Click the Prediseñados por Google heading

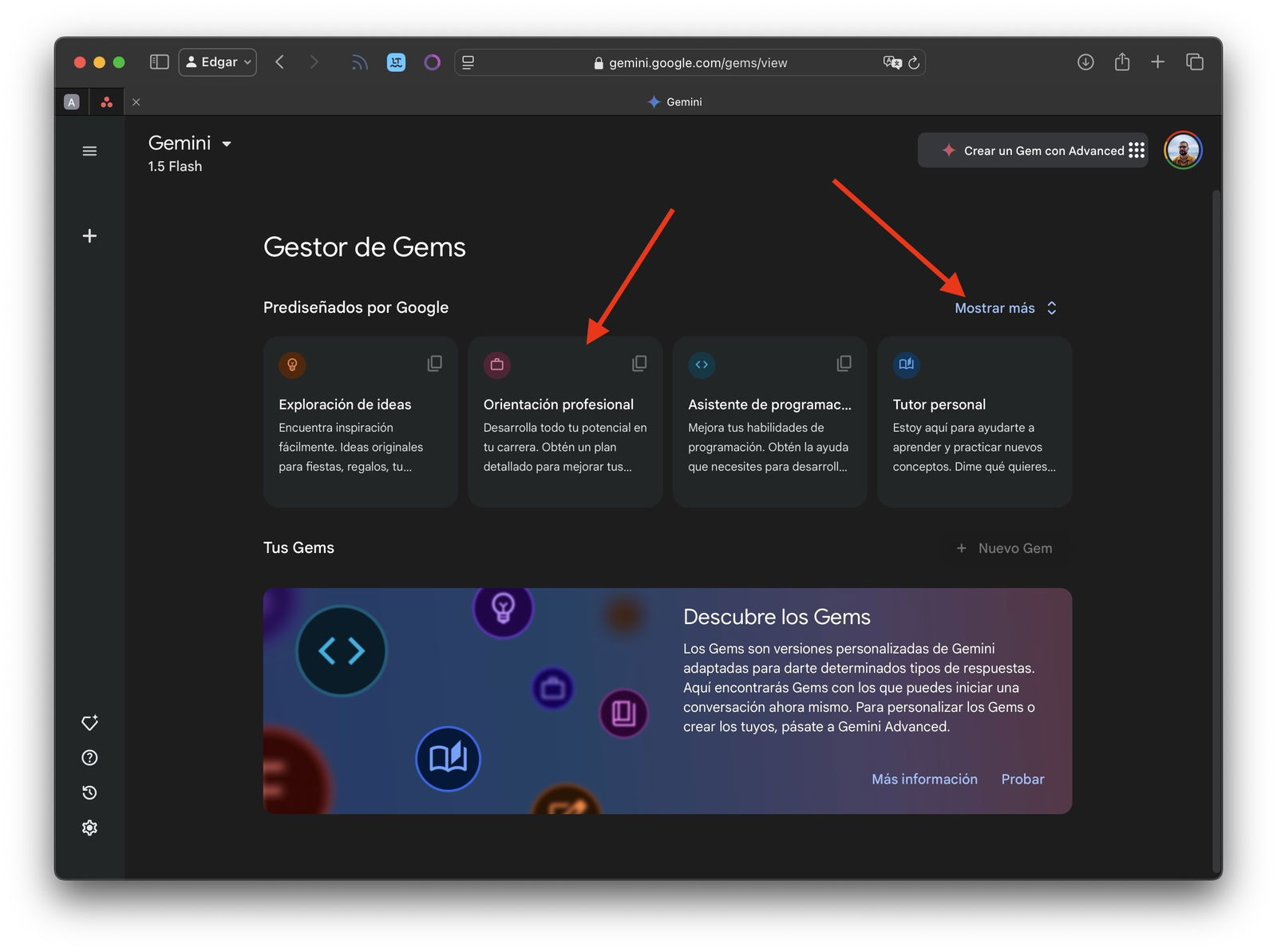(x=356, y=307)
